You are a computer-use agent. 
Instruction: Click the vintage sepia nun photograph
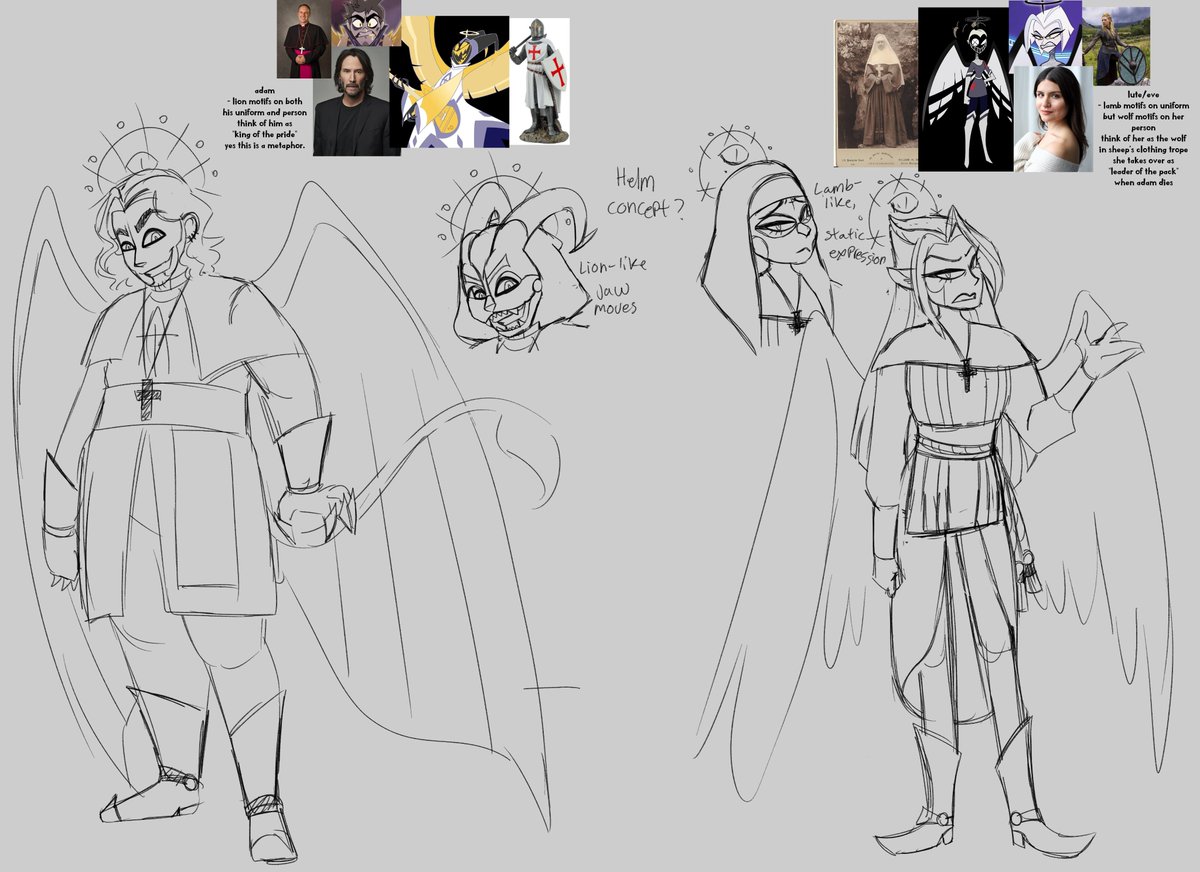click(x=876, y=94)
